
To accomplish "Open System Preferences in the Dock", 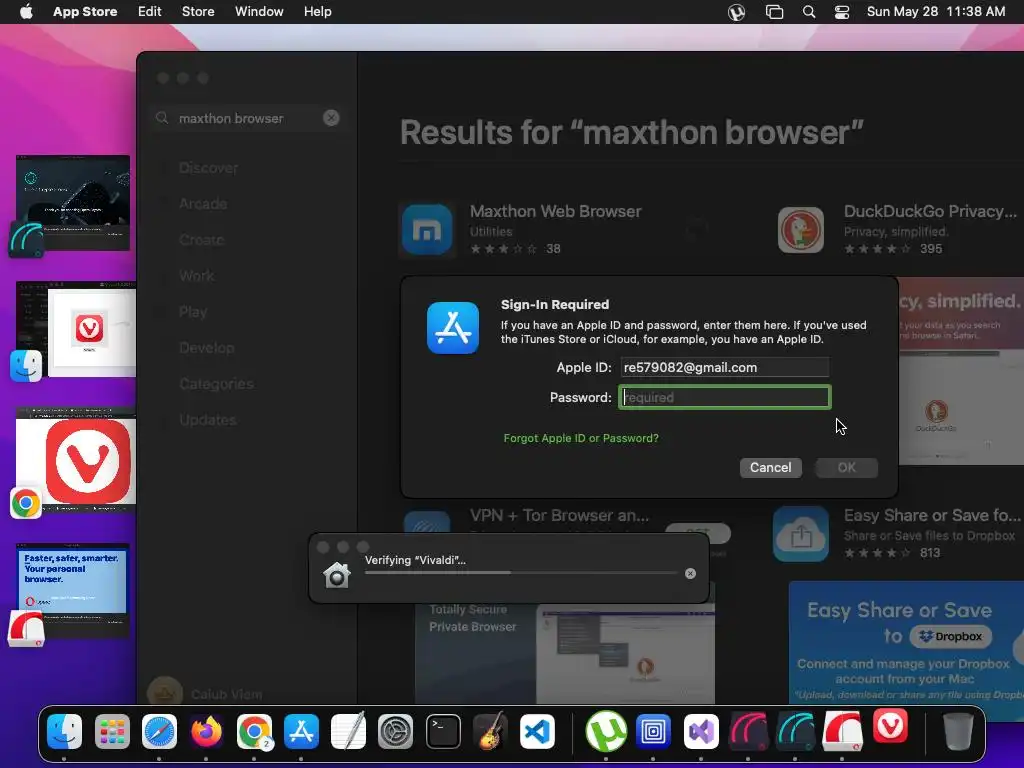I will click(x=396, y=731).
